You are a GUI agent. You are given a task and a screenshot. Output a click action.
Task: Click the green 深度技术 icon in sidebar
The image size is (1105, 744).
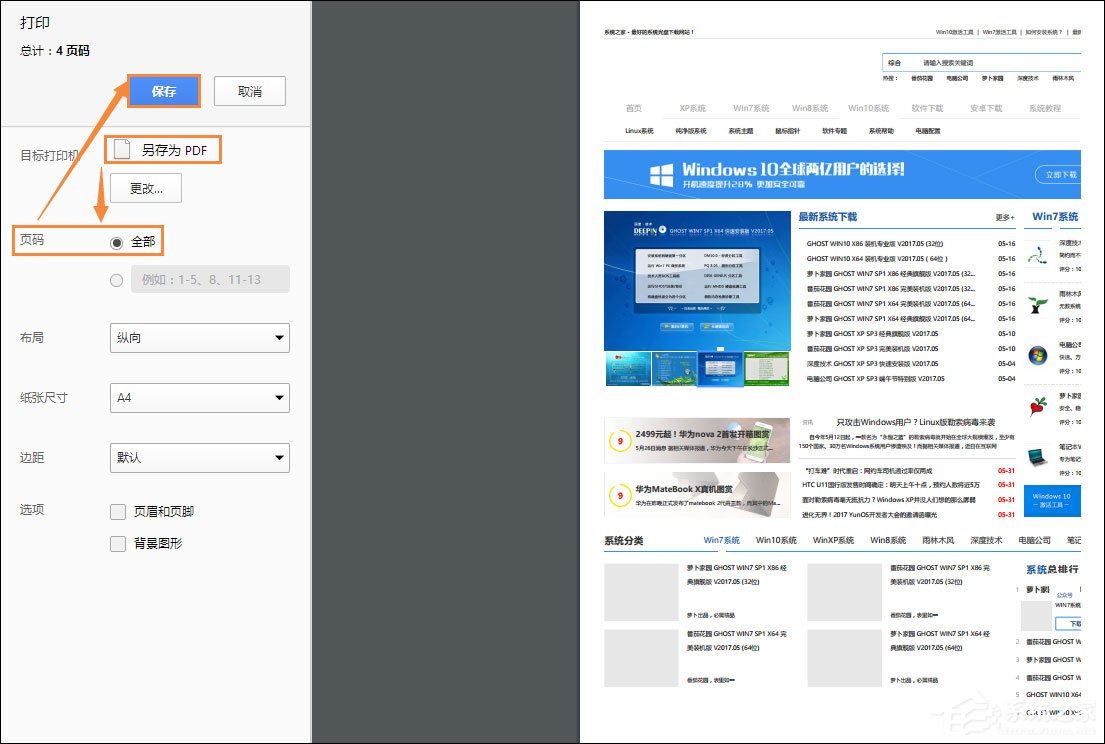tap(1036, 258)
